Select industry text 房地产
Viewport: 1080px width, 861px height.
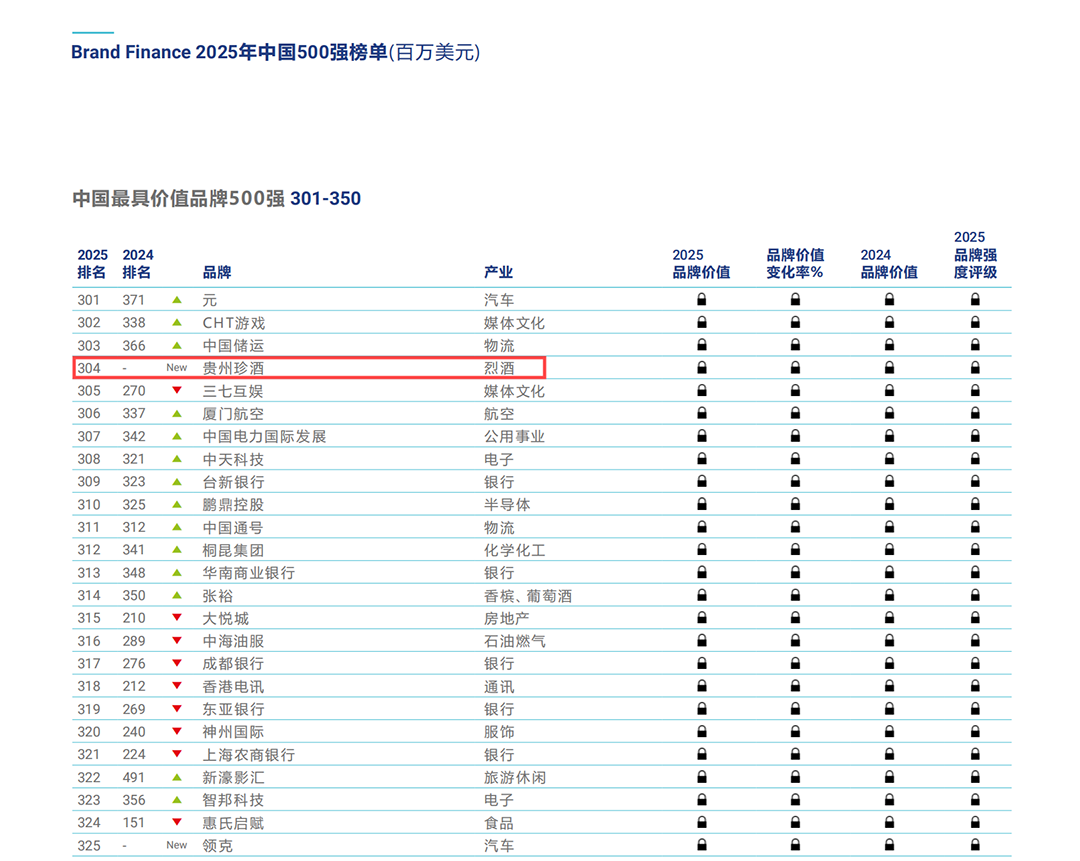coord(506,619)
